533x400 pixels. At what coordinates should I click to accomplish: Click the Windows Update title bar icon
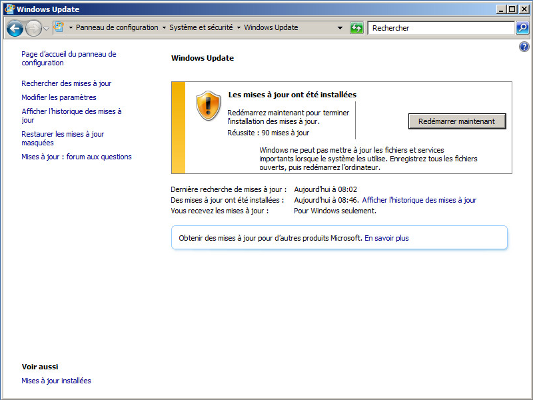9,9
